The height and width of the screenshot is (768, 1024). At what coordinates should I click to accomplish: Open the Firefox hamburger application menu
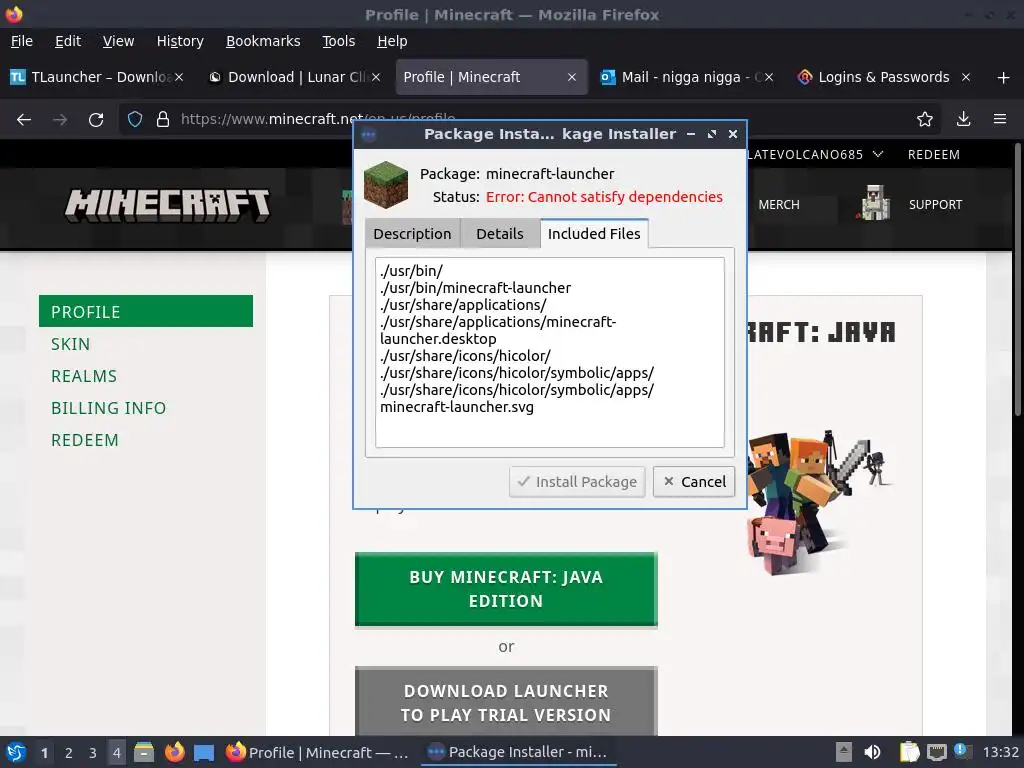[1000, 120]
